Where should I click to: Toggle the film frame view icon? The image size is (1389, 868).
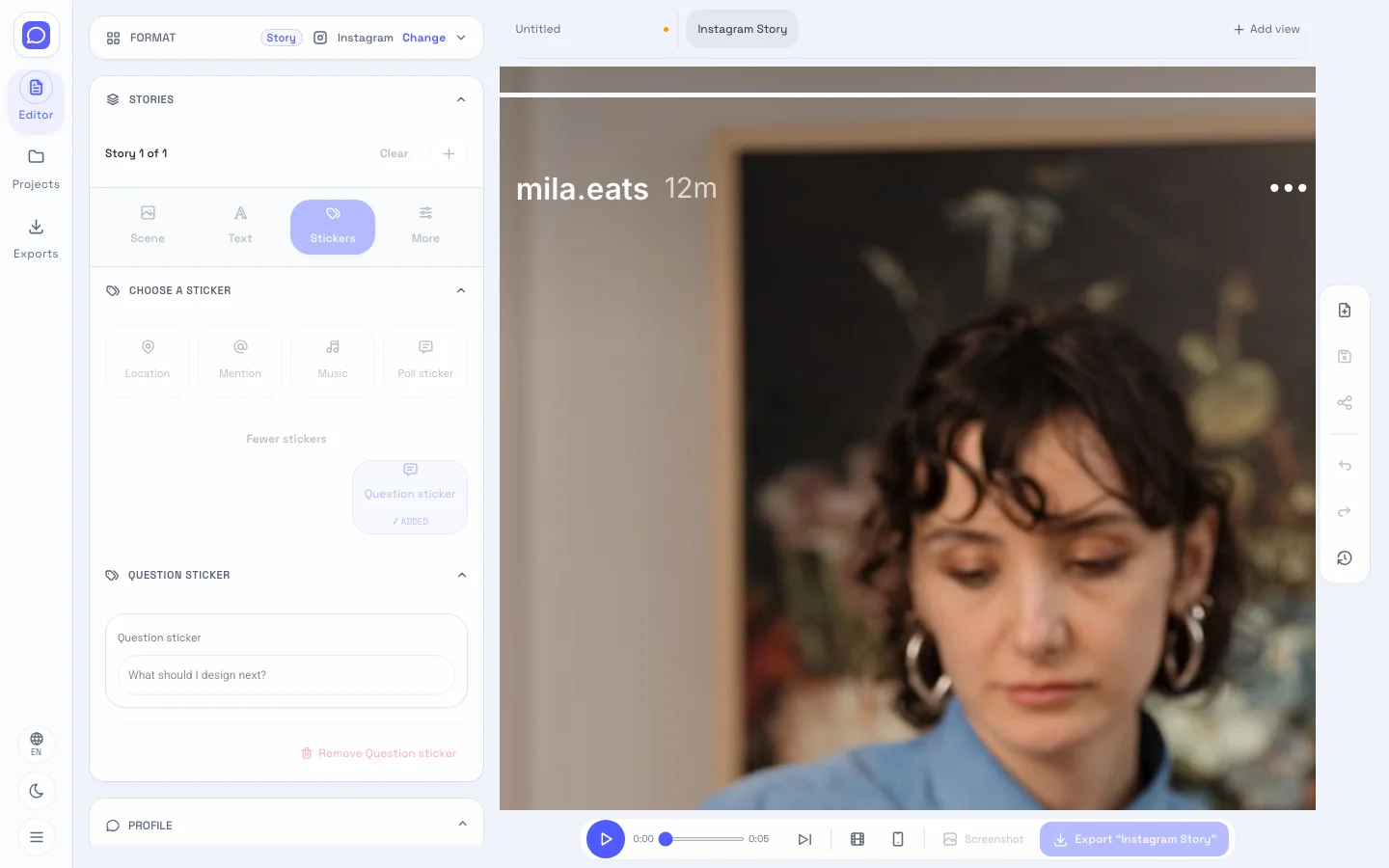[x=858, y=839]
